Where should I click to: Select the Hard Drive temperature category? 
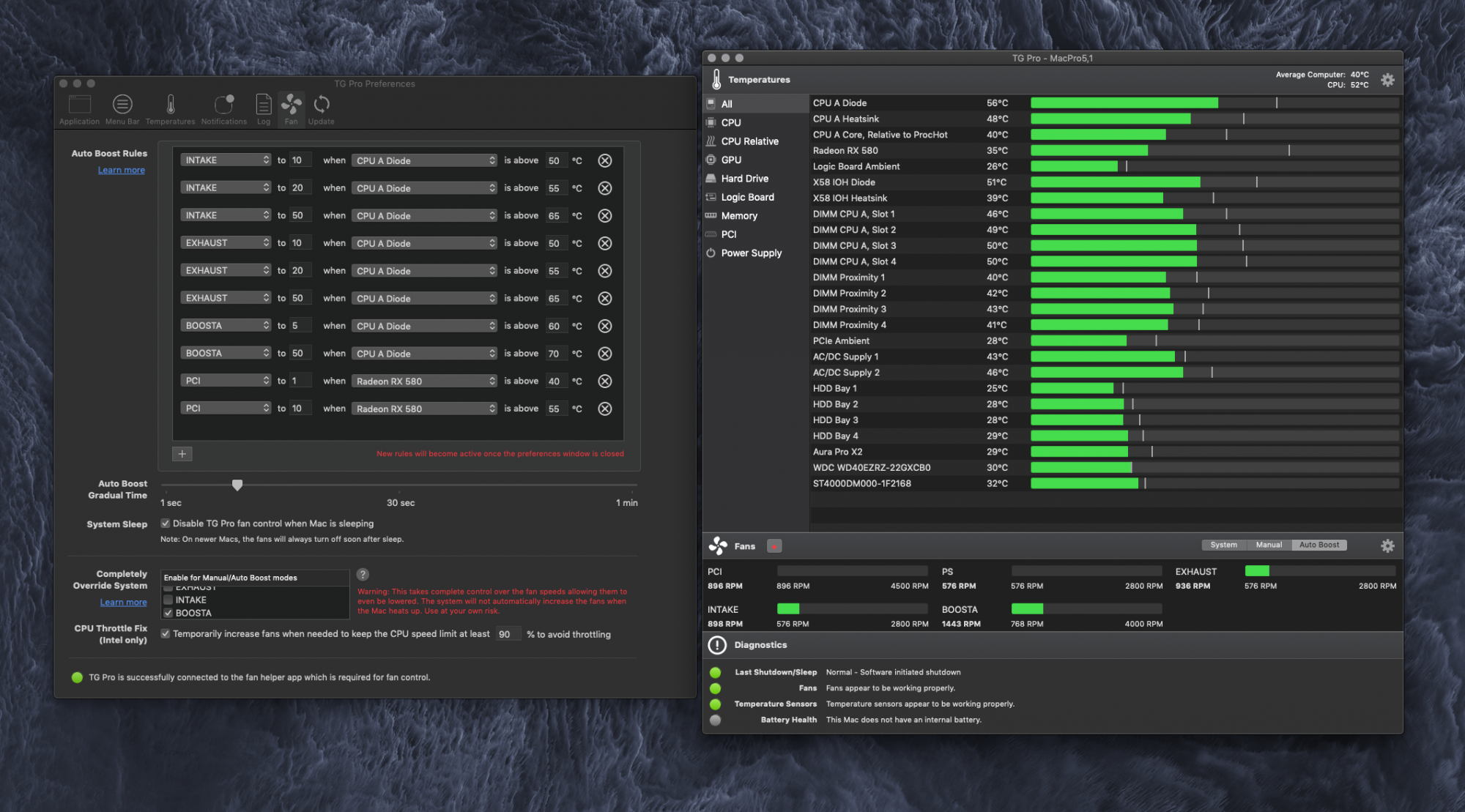coord(744,179)
